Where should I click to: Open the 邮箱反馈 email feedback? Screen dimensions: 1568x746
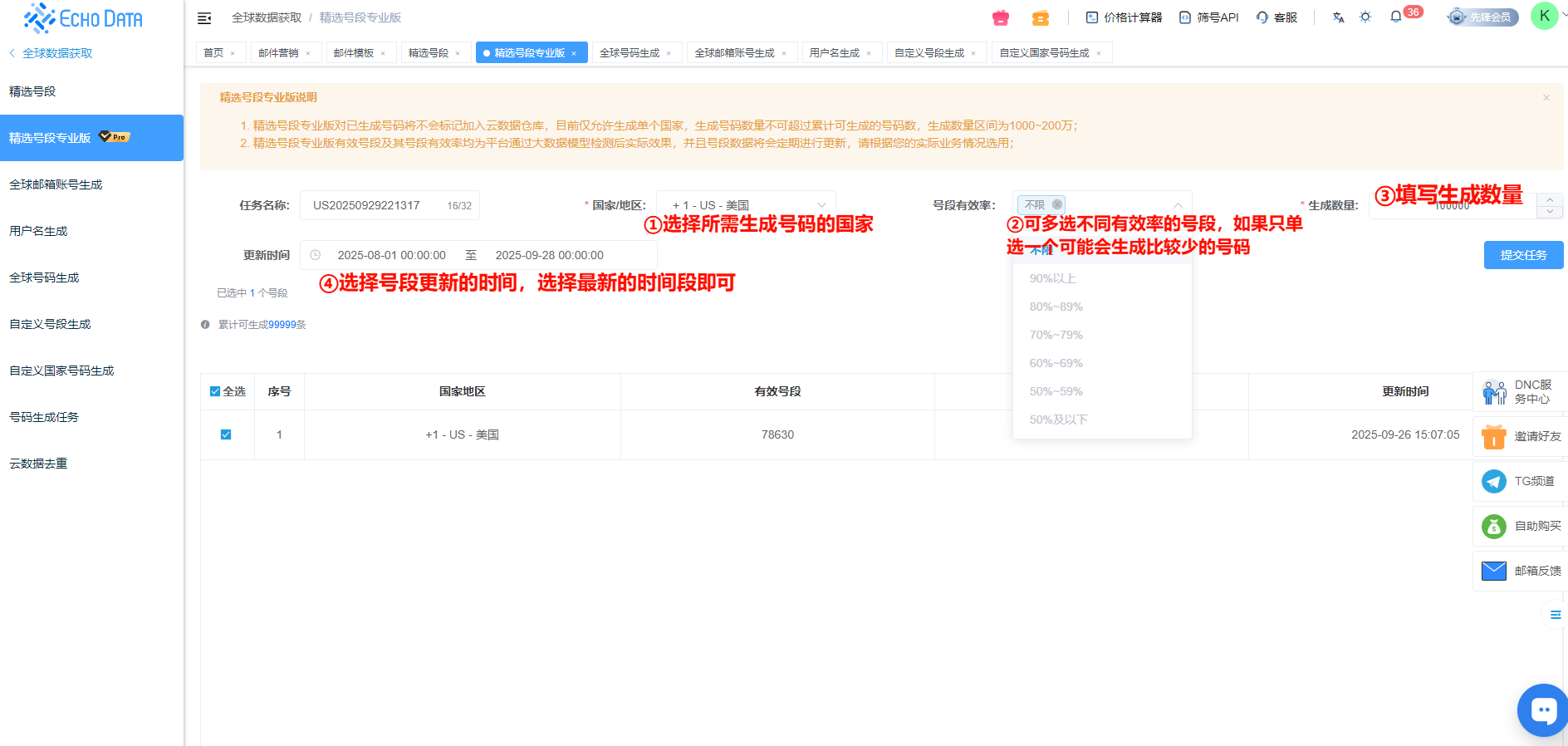1519,571
